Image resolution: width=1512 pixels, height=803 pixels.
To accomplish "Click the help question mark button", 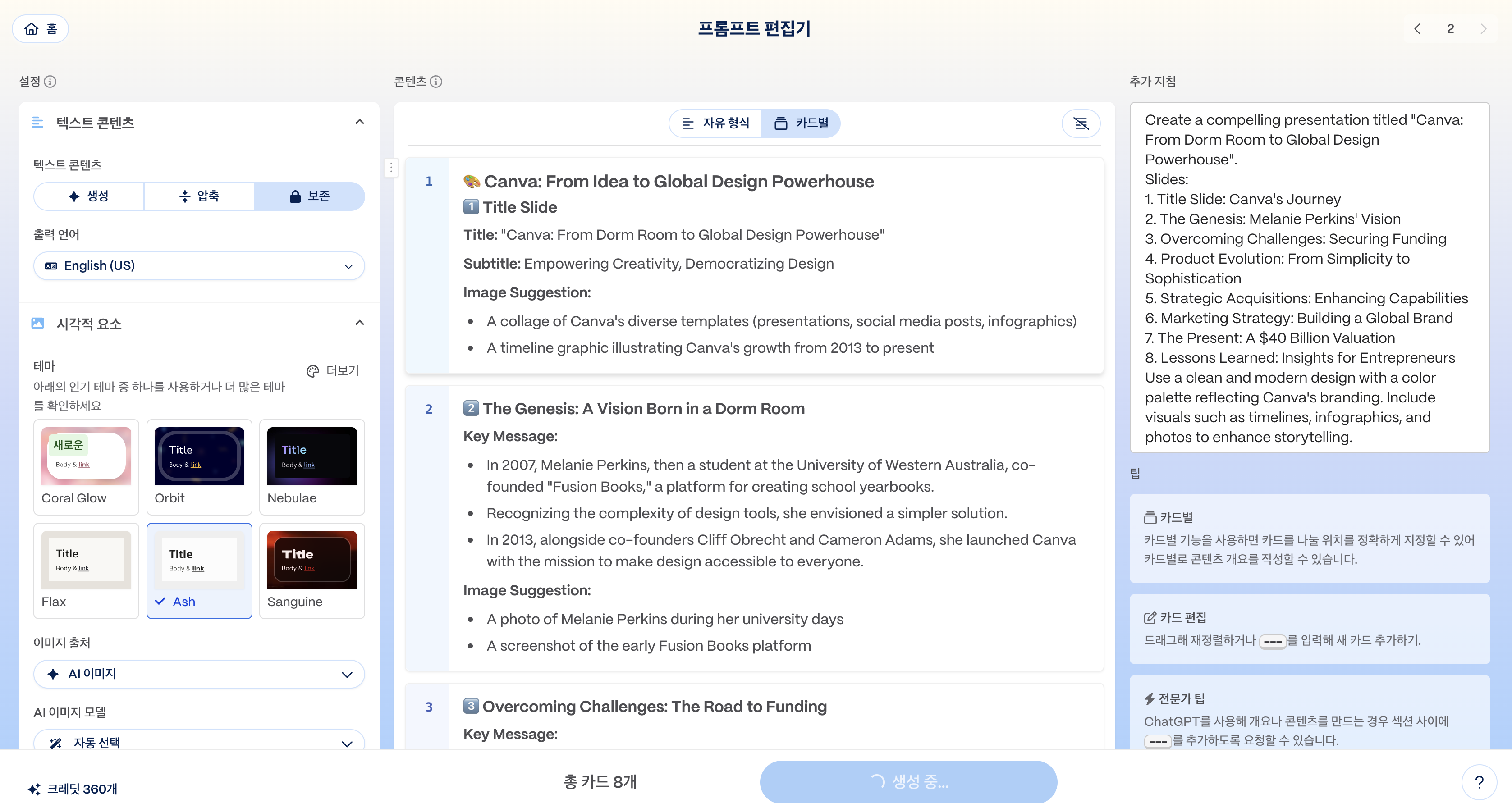I will click(1479, 781).
